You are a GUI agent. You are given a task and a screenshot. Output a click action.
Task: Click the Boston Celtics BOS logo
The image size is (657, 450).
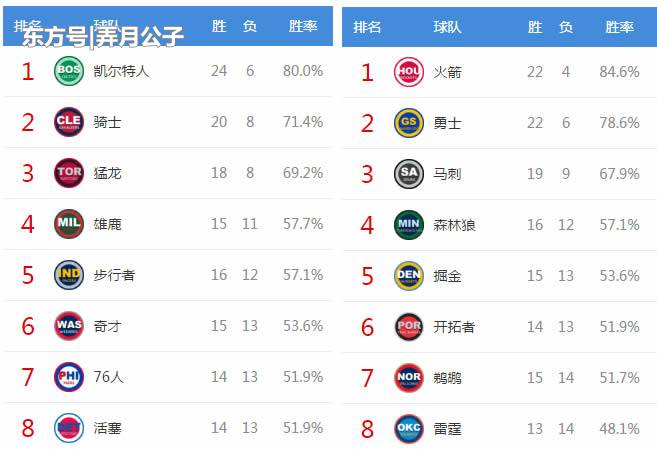[68, 71]
